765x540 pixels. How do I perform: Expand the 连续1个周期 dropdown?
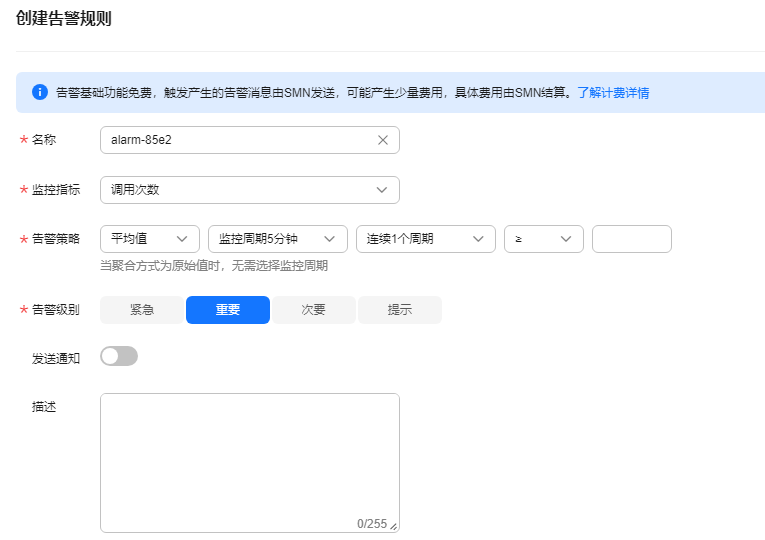(x=425, y=239)
